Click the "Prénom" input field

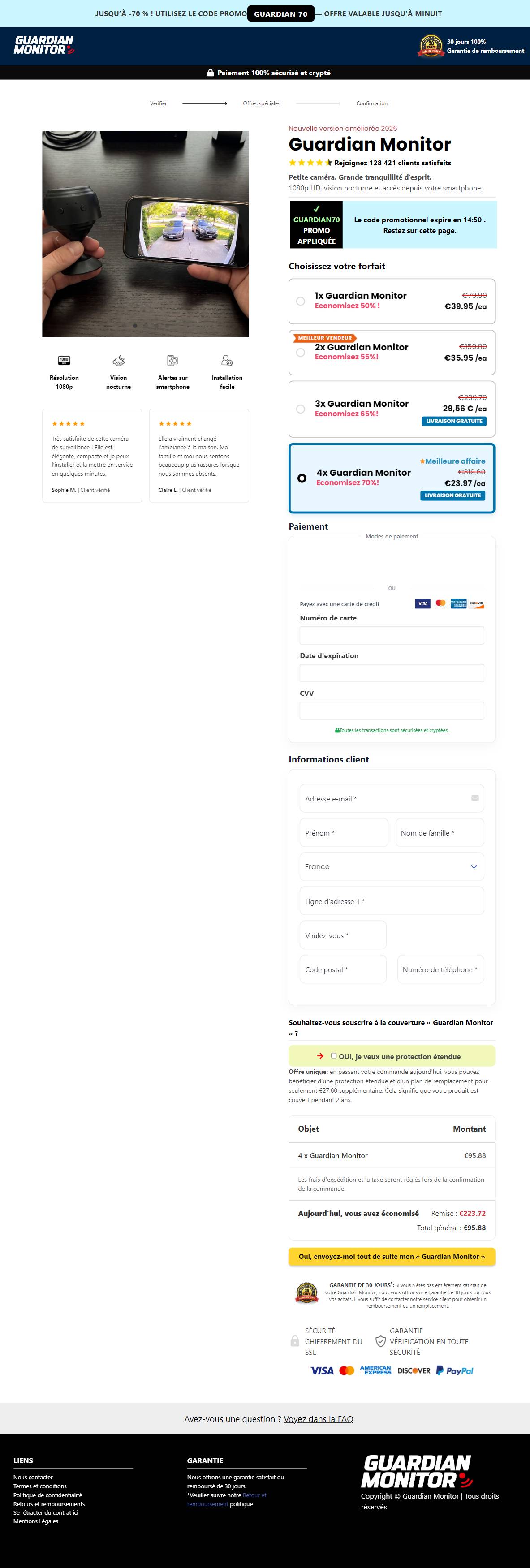344,833
